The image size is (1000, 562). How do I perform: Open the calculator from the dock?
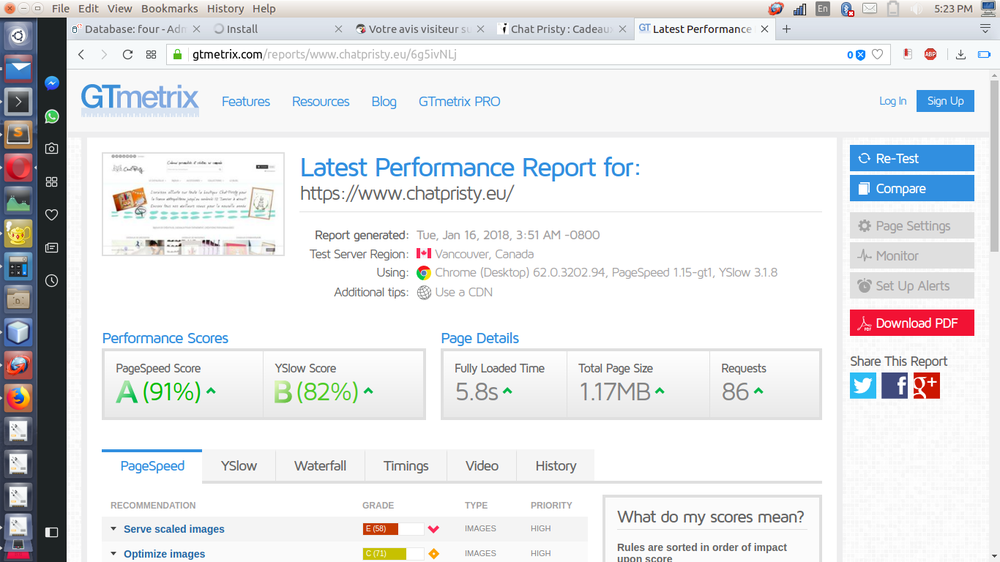click(x=18, y=267)
